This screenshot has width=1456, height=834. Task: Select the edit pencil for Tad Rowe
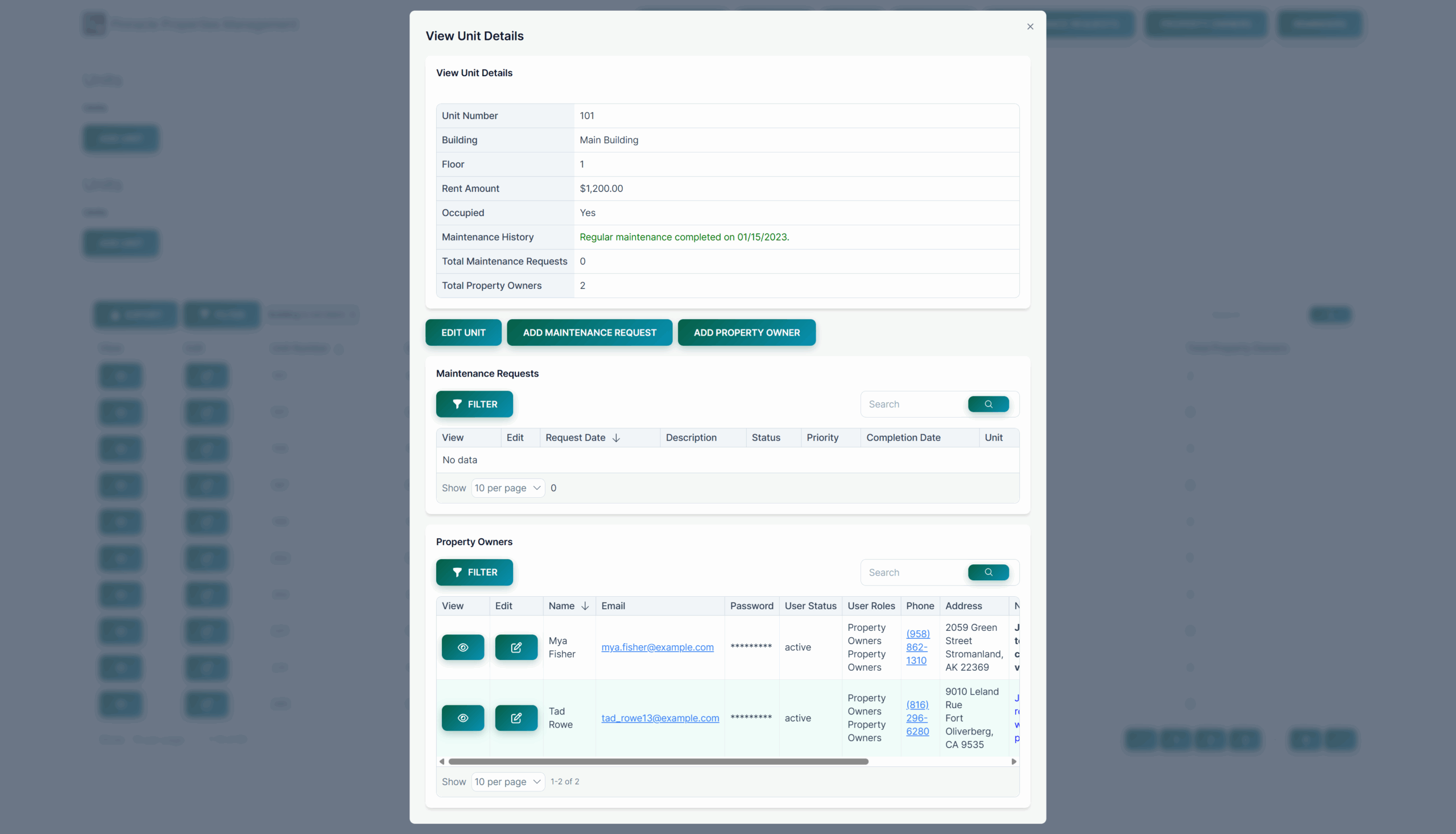coord(516,718)
